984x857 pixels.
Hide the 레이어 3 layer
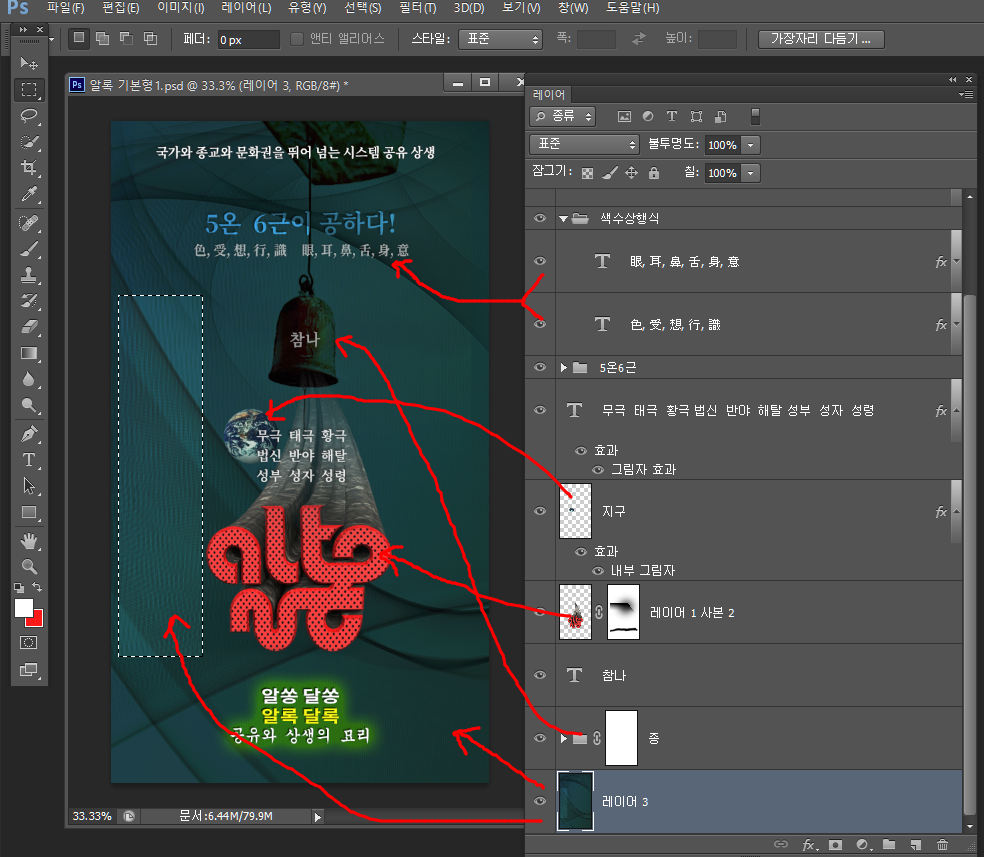(x=540, y=801)
